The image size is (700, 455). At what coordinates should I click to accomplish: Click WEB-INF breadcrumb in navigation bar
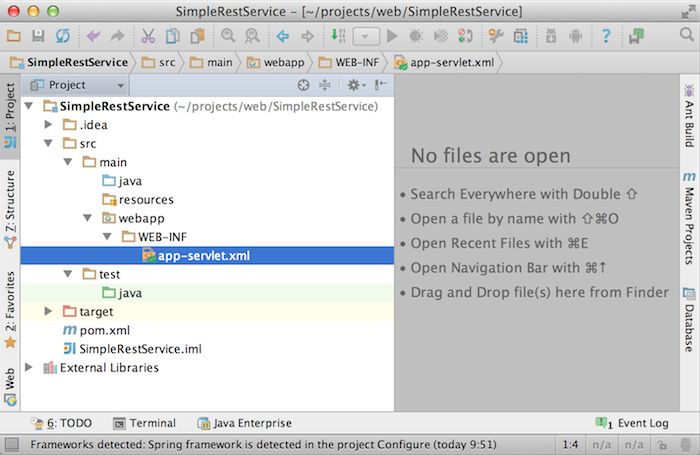pos(349,63)
